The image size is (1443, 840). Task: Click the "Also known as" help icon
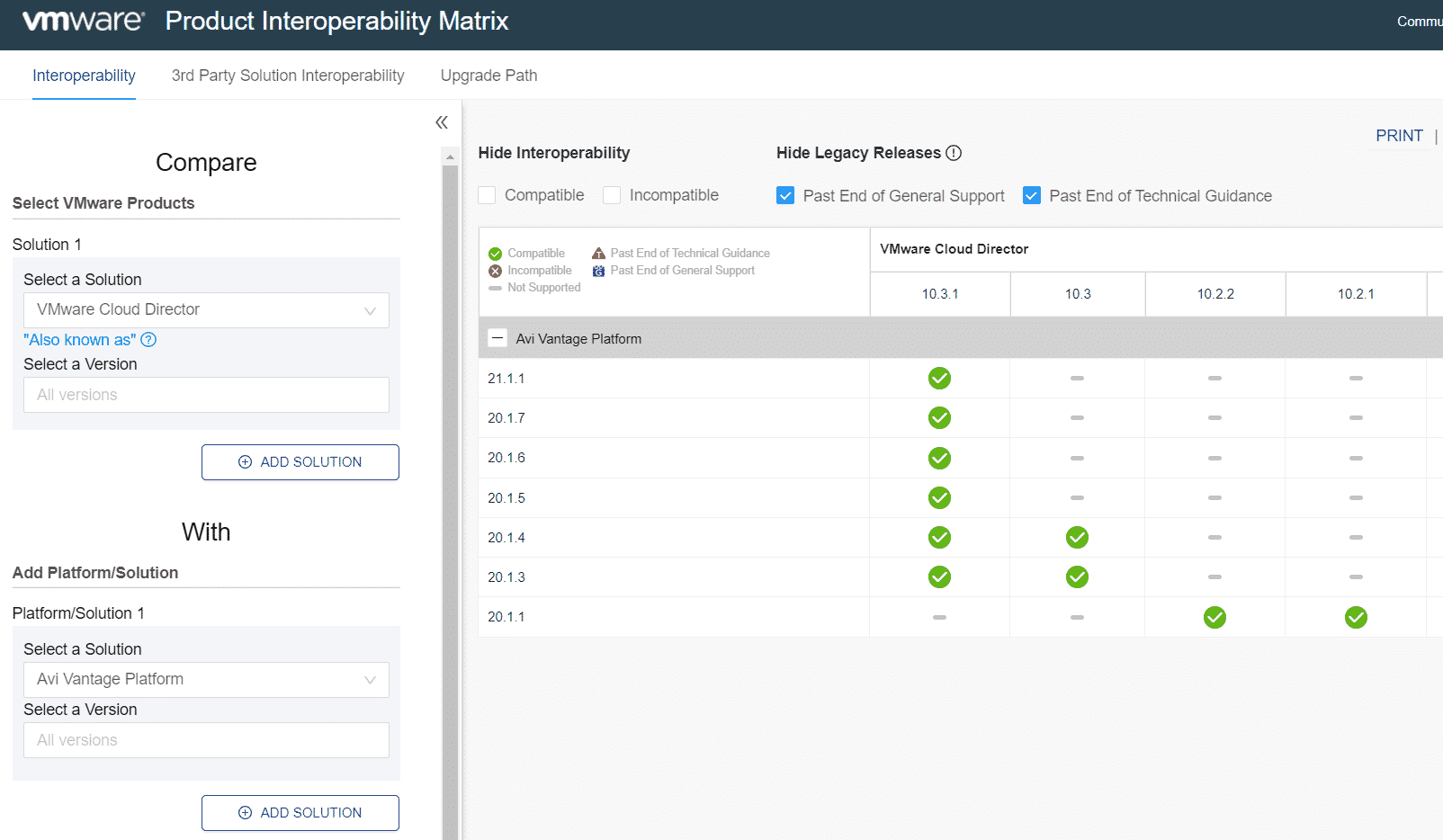point(148,340)
